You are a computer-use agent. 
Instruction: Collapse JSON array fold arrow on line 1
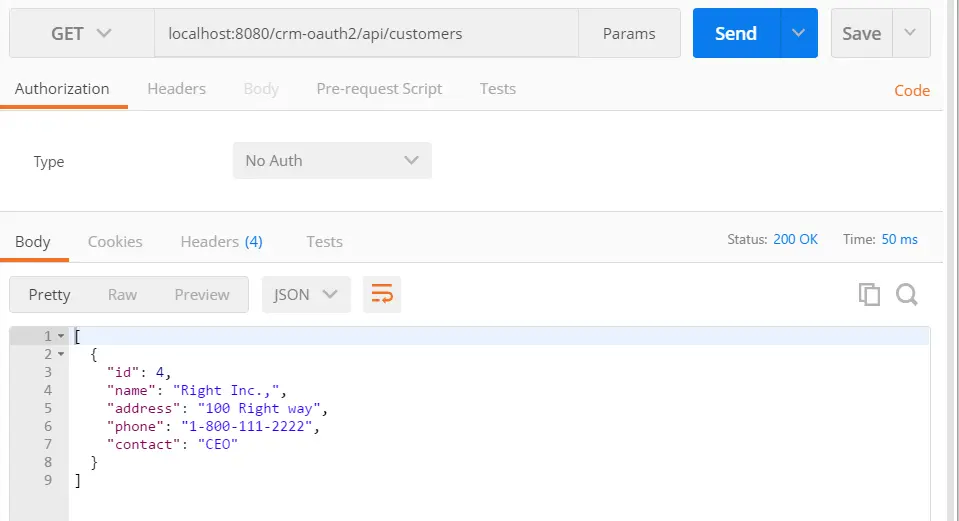pos(61,336)
